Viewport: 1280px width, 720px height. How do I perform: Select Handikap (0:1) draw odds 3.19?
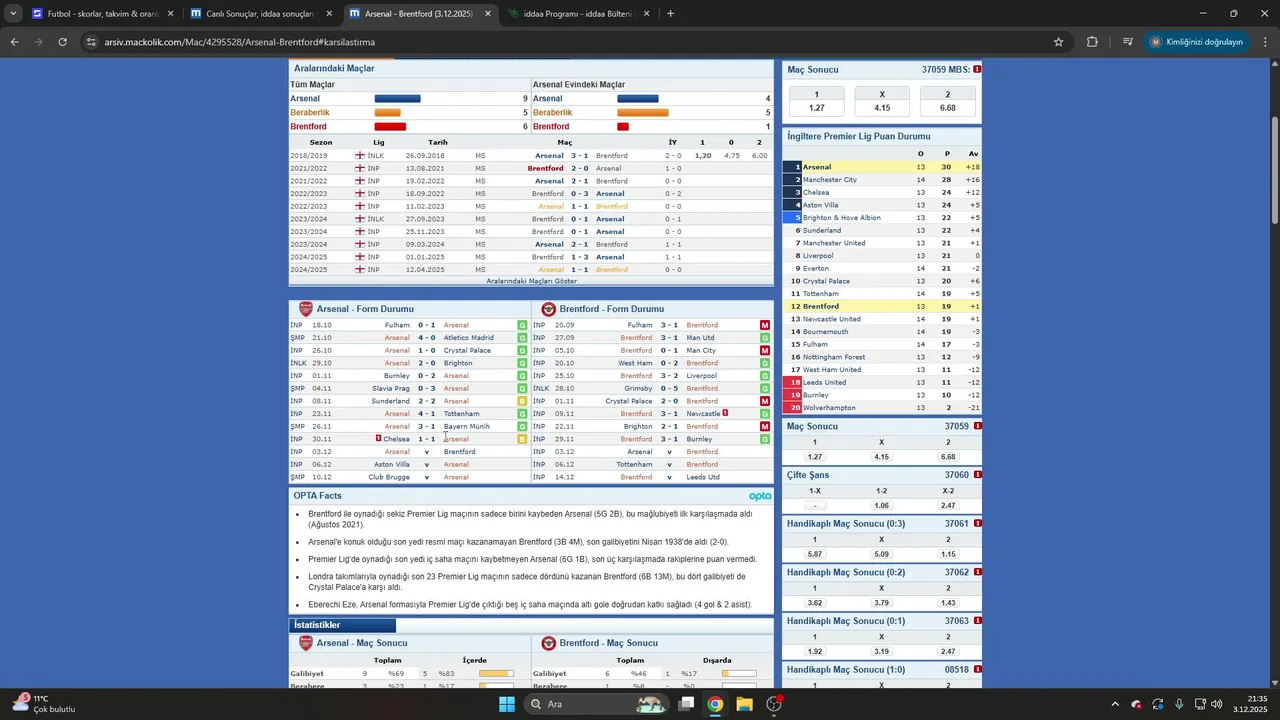881,652
